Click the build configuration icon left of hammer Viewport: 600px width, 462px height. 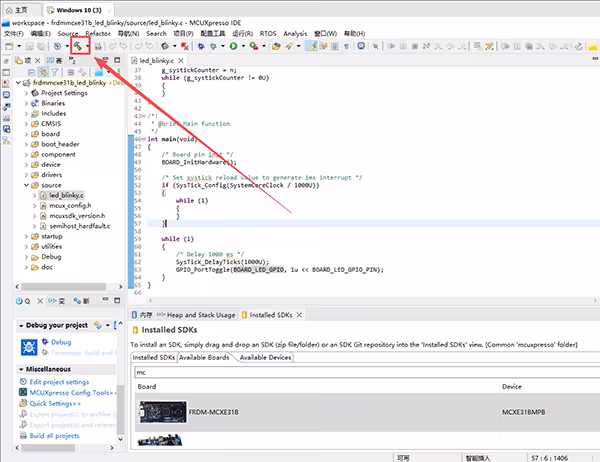[x=57, y=46]
